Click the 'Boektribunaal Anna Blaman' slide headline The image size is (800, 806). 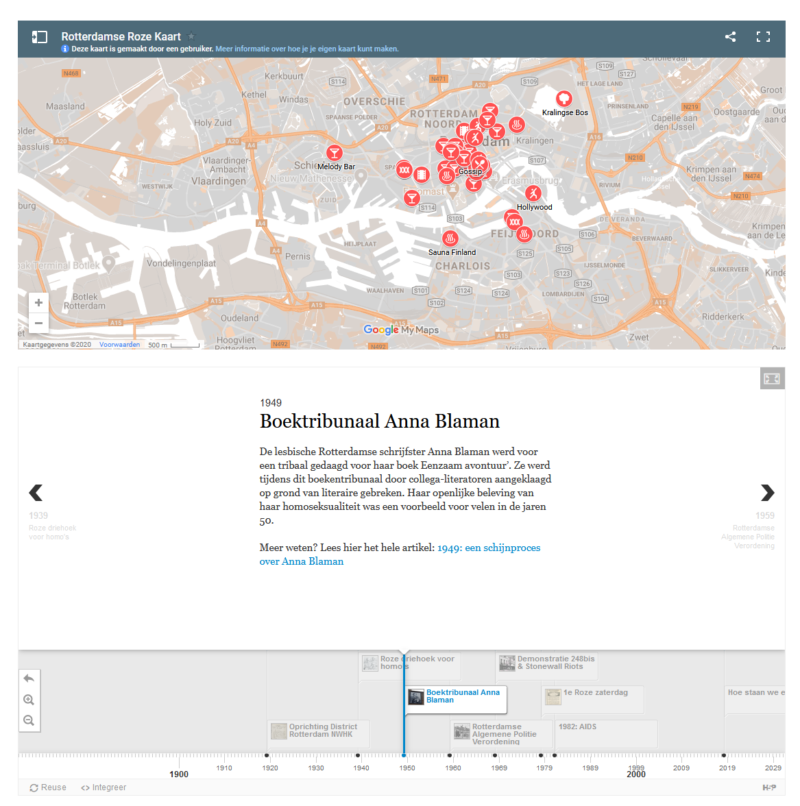[x=379, y=422]
